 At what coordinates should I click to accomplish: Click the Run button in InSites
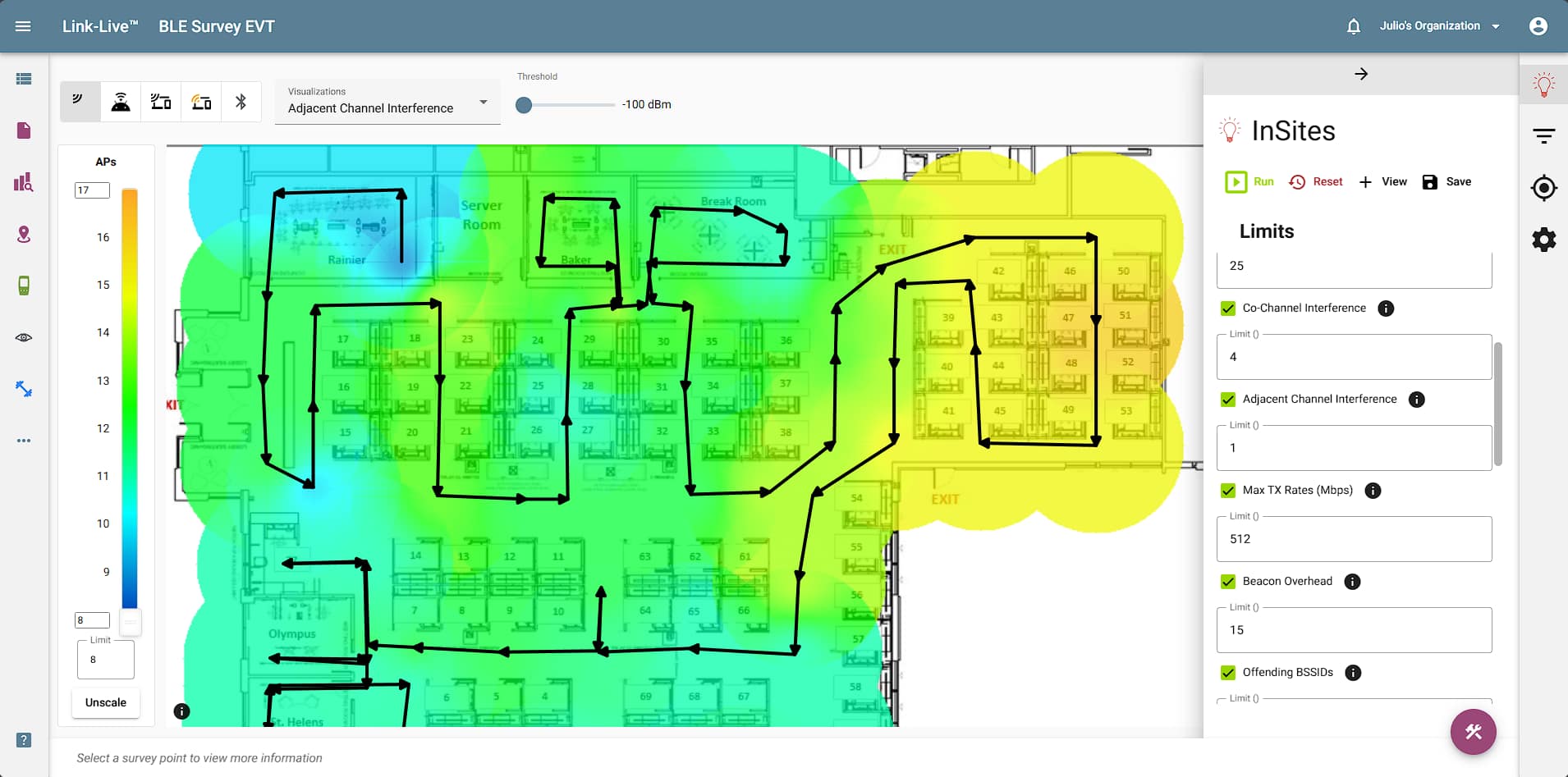pyautogui.click(x=1249, y=182)
